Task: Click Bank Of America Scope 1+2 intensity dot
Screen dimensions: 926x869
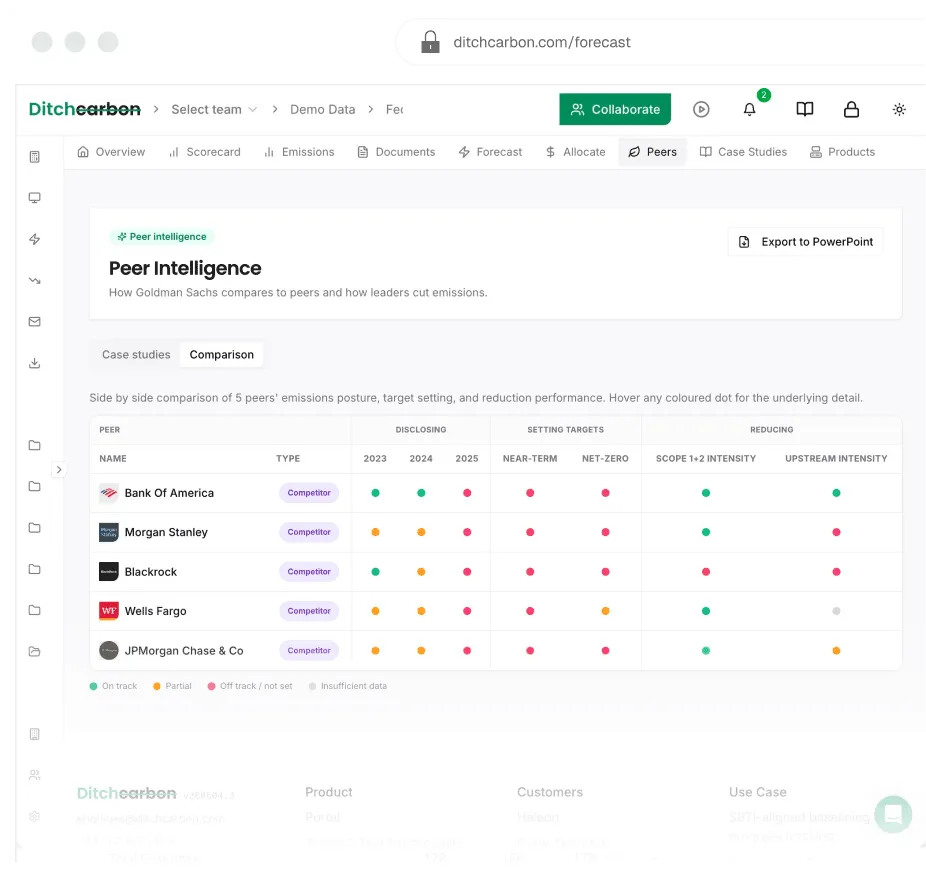Action: pos(706,493)
